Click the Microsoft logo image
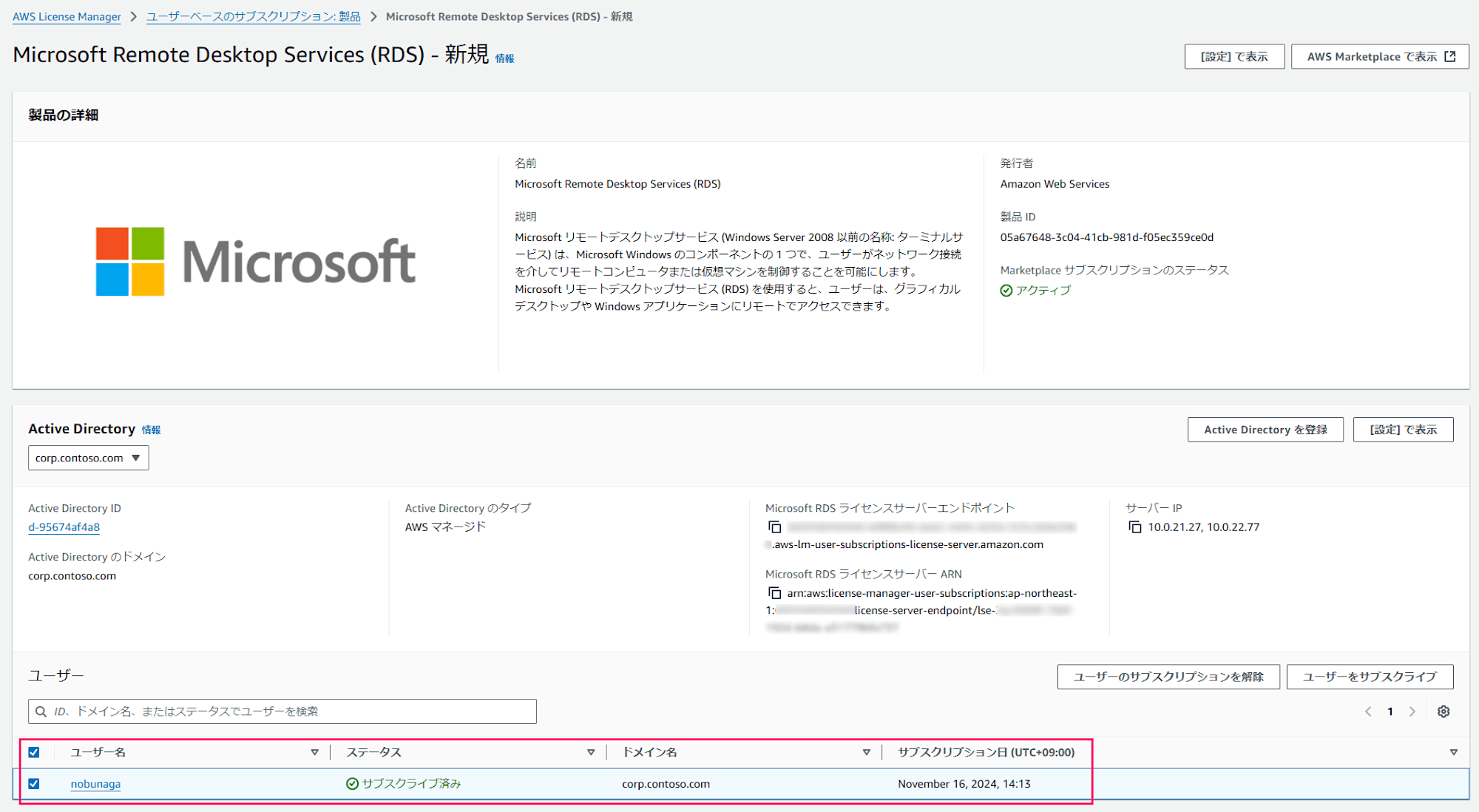The height and width of the screenshot is (812, 1479). [255, 262]
